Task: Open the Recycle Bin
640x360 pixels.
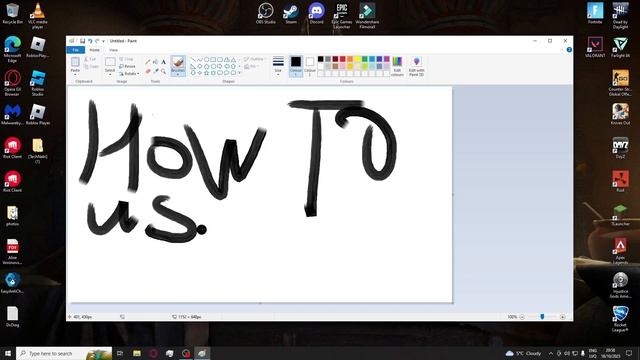Action: click(x=12, y=13)
